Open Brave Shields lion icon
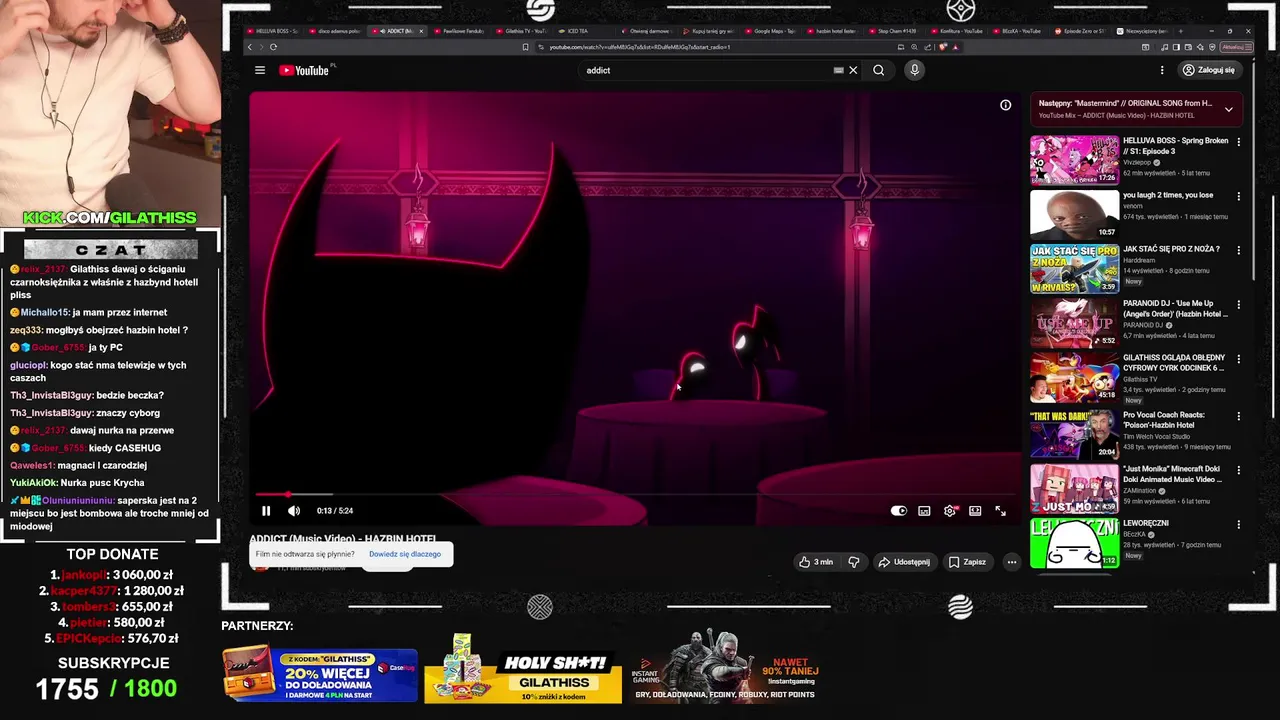Image resolution: width=1280 pixels, height=720 pixels. 943,47
